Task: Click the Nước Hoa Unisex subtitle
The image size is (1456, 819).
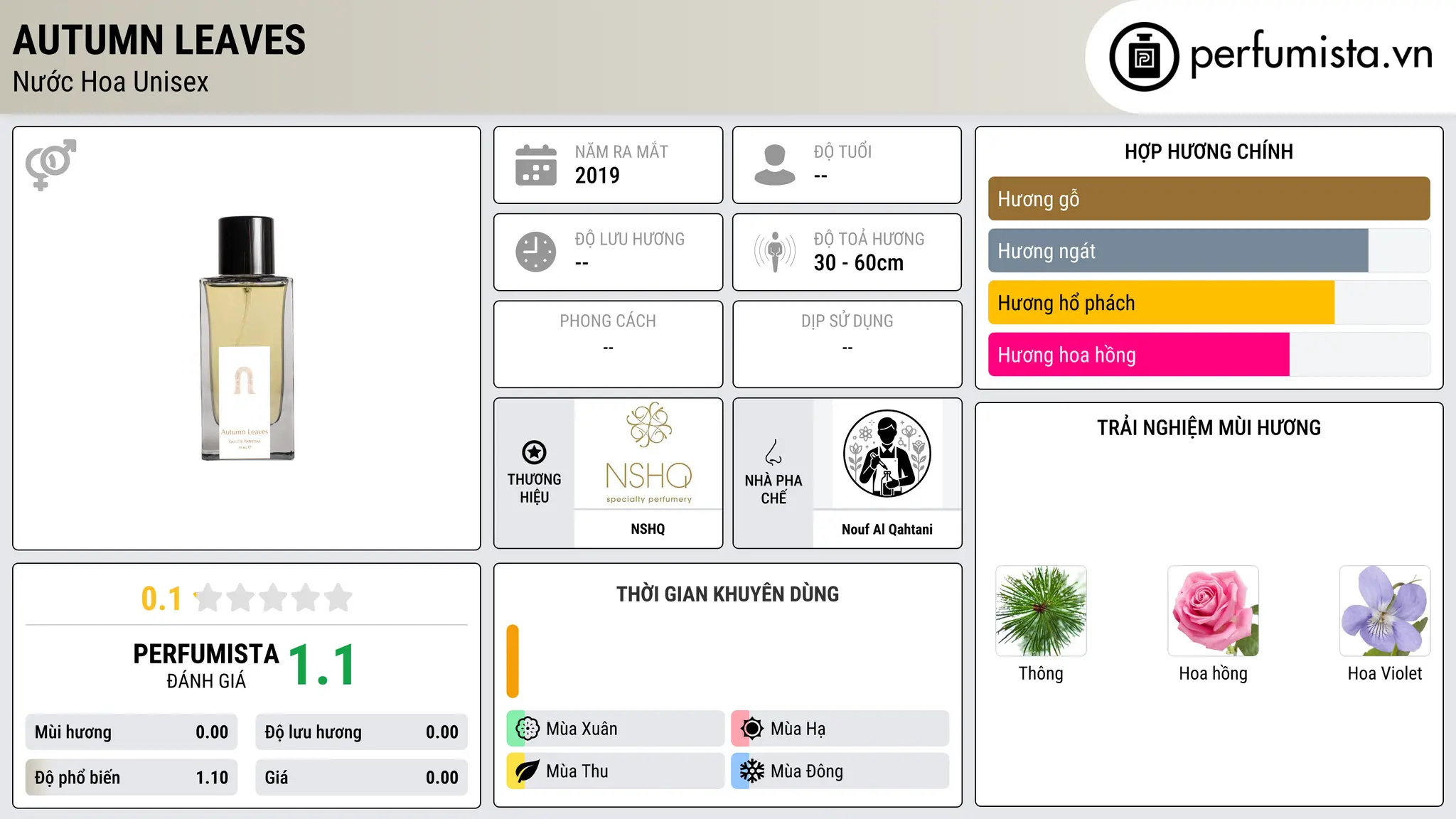Action: click(x=111, y=82)
